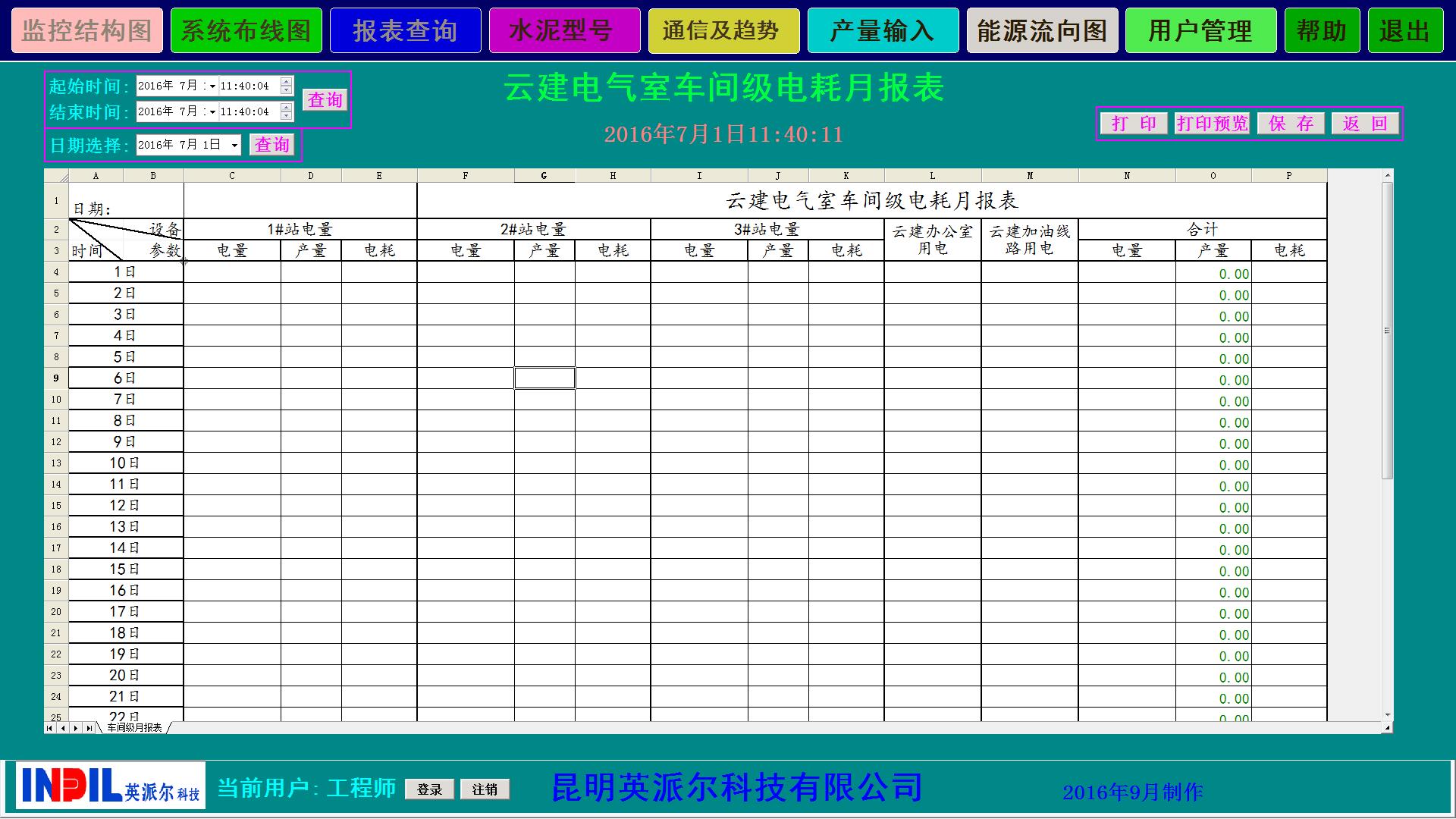Open the 起始时间 date dropdown
1456x819 pixels.
(x=212, y=86)
